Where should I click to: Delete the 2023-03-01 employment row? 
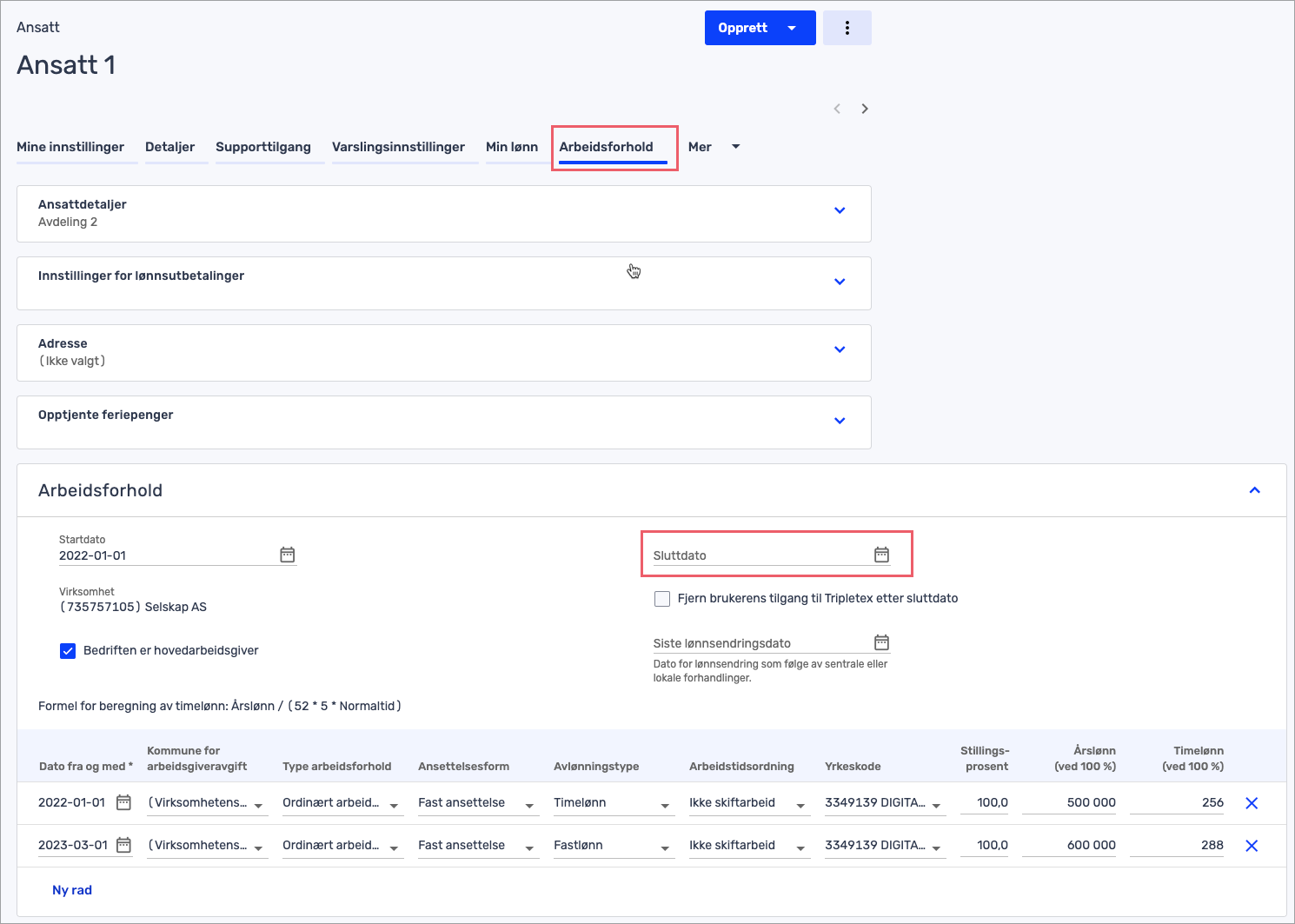(x=1252, y=846)
